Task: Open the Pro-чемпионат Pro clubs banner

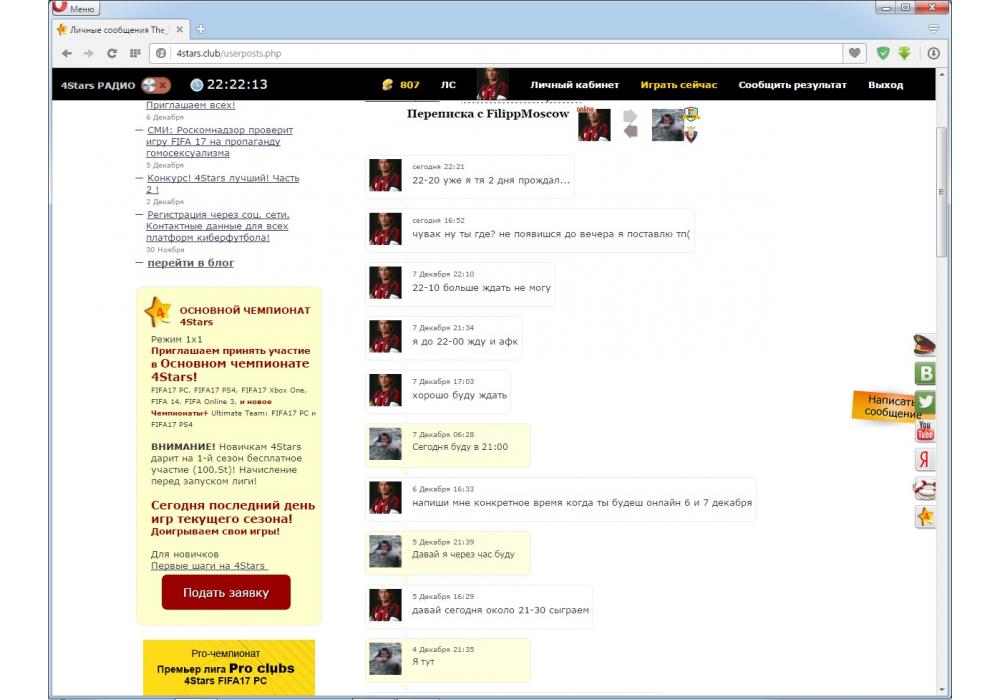Action: (229, 667)
